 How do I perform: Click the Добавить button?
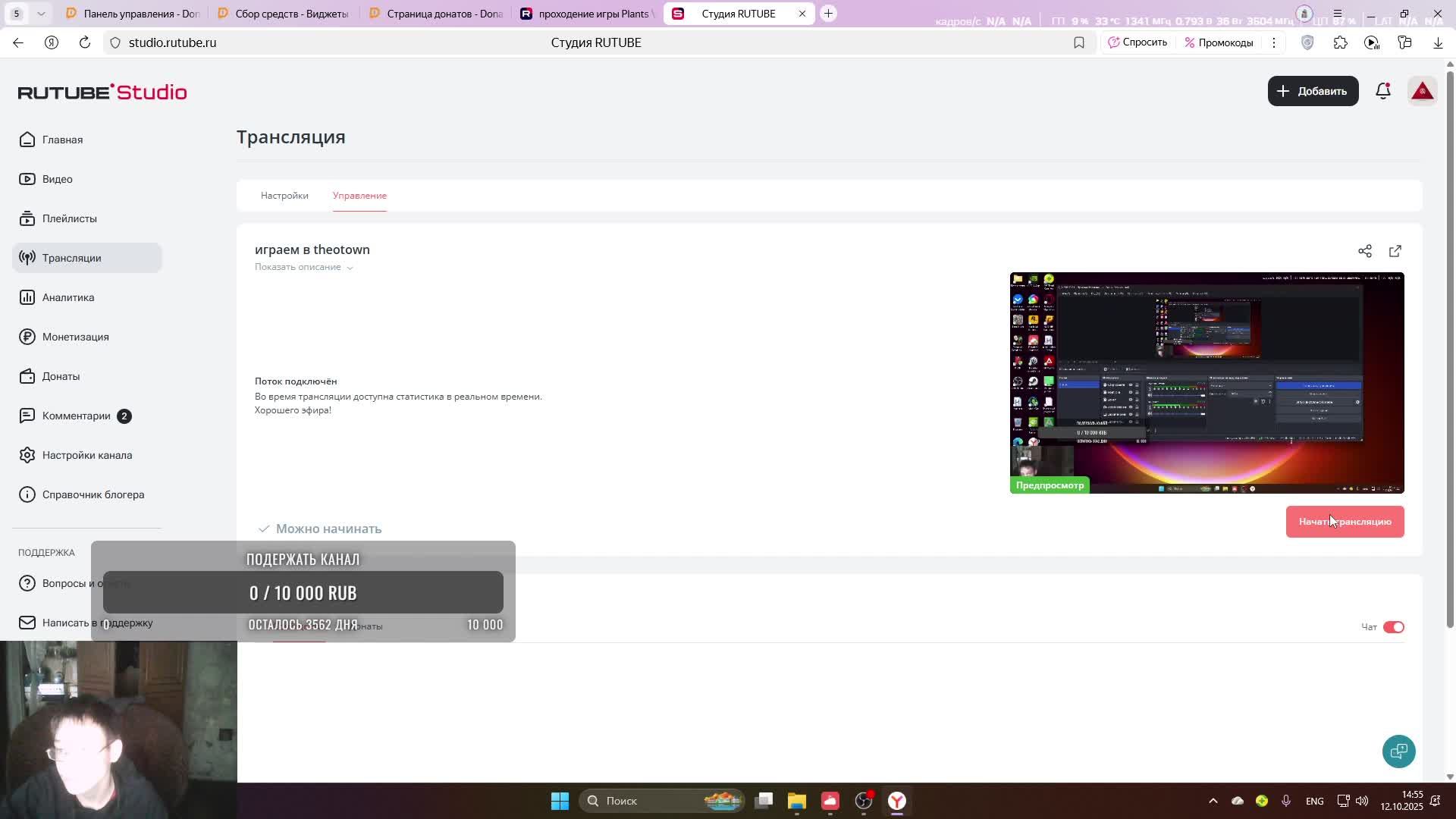click(1313, 91)
